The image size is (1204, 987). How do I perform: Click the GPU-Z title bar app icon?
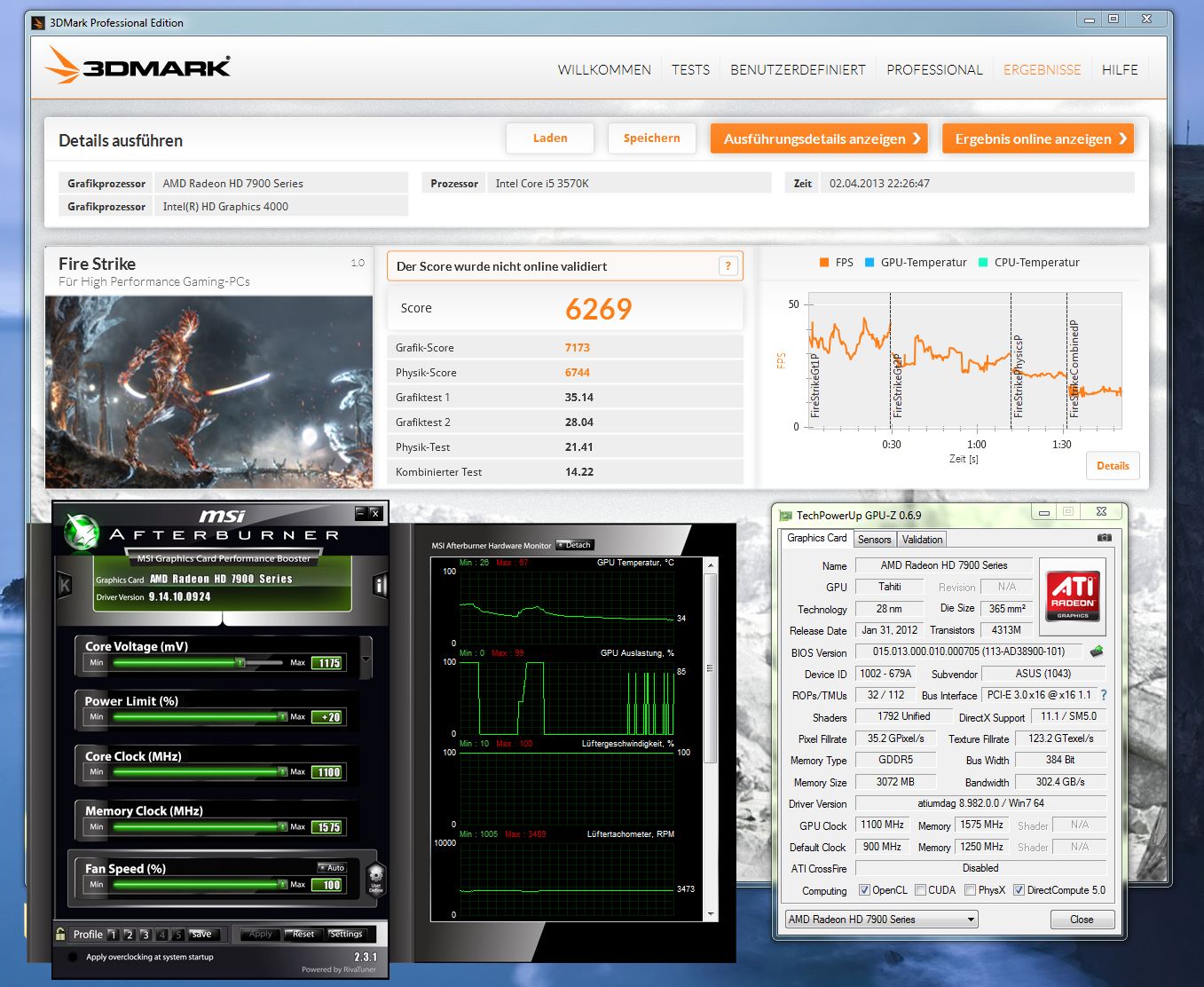coord(785,515)
